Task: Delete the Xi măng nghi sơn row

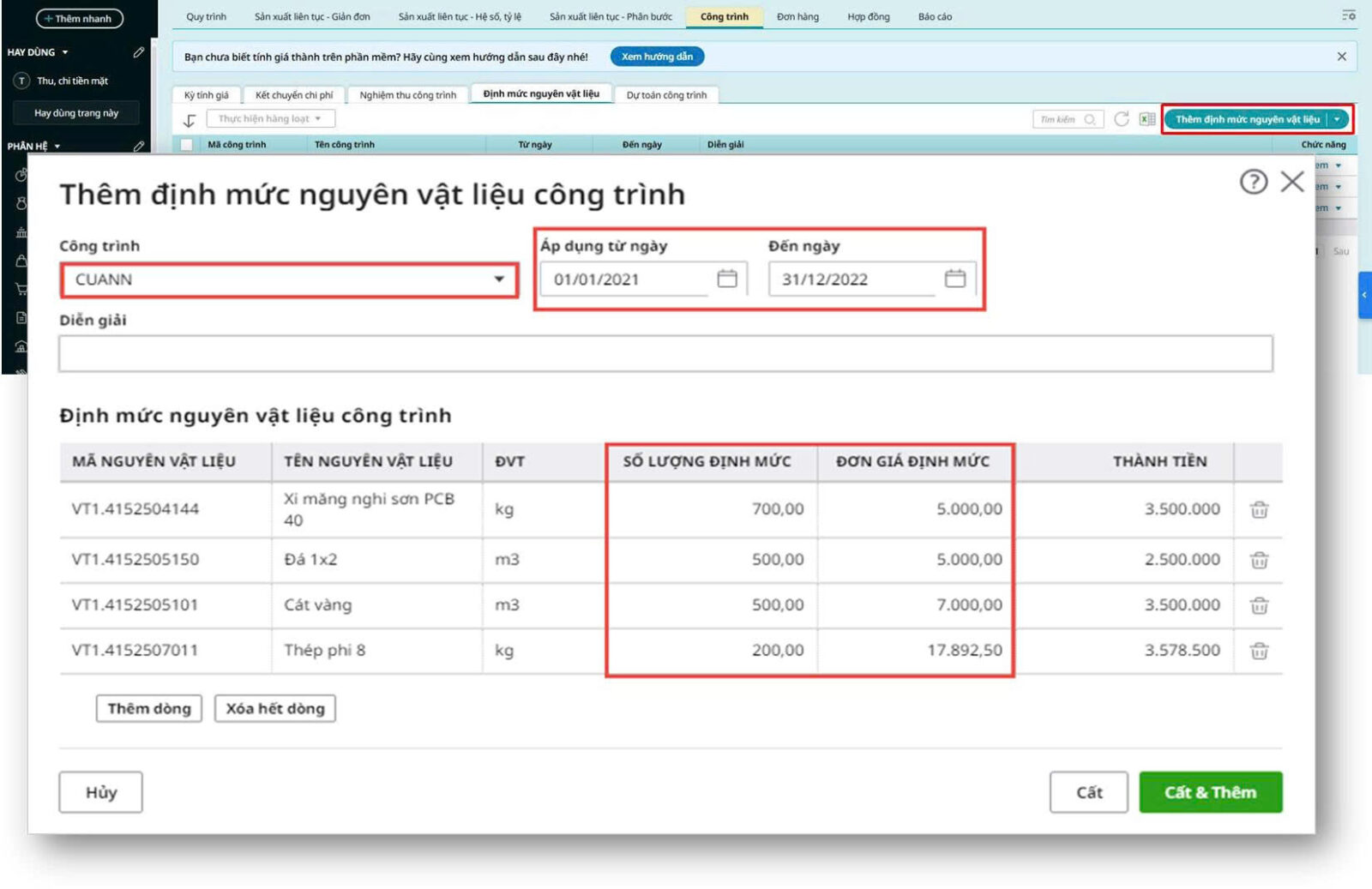Action: [x=1259, y=510]
